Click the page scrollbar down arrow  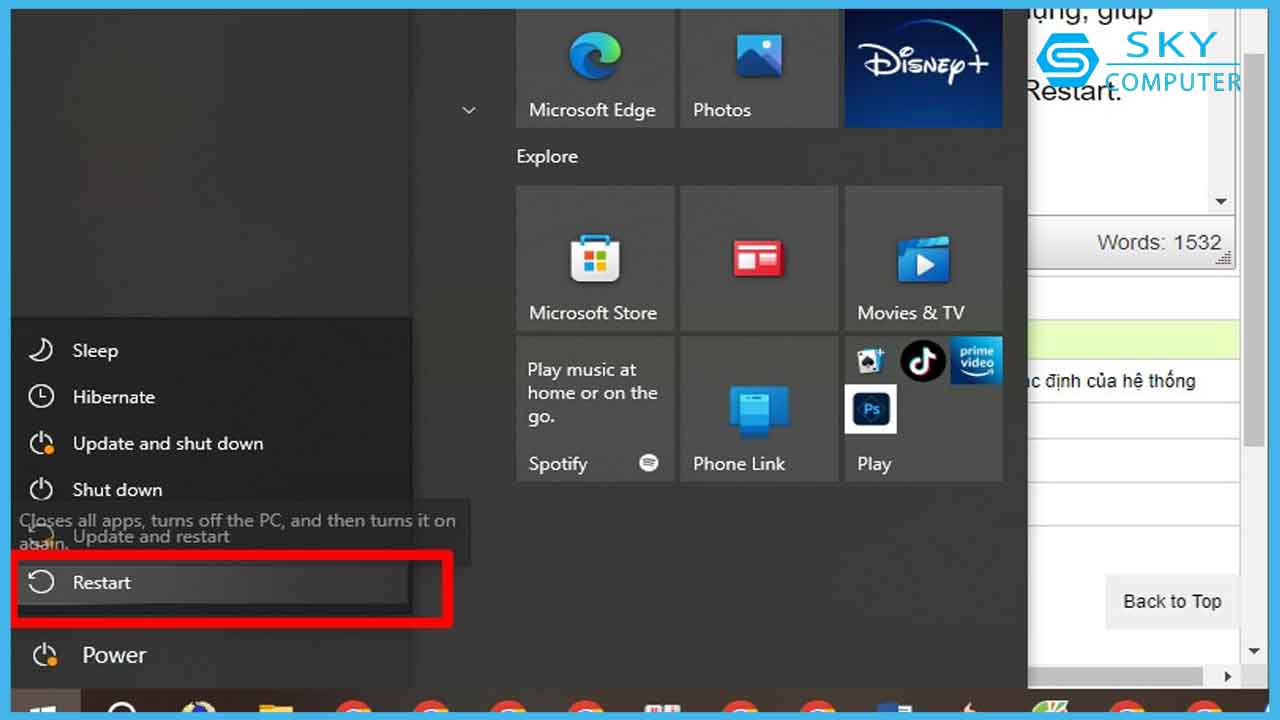pyautogui.click(x=1254, y=652)
